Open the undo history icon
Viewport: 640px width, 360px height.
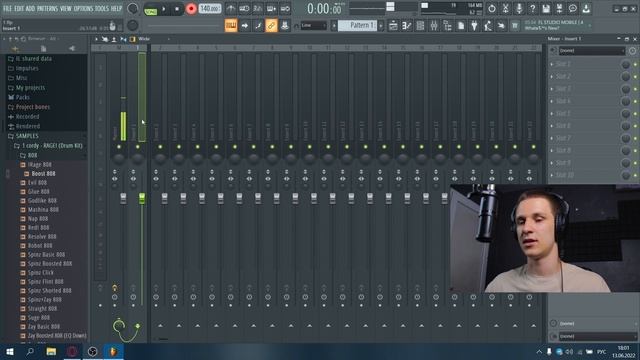tap(492, 9)
